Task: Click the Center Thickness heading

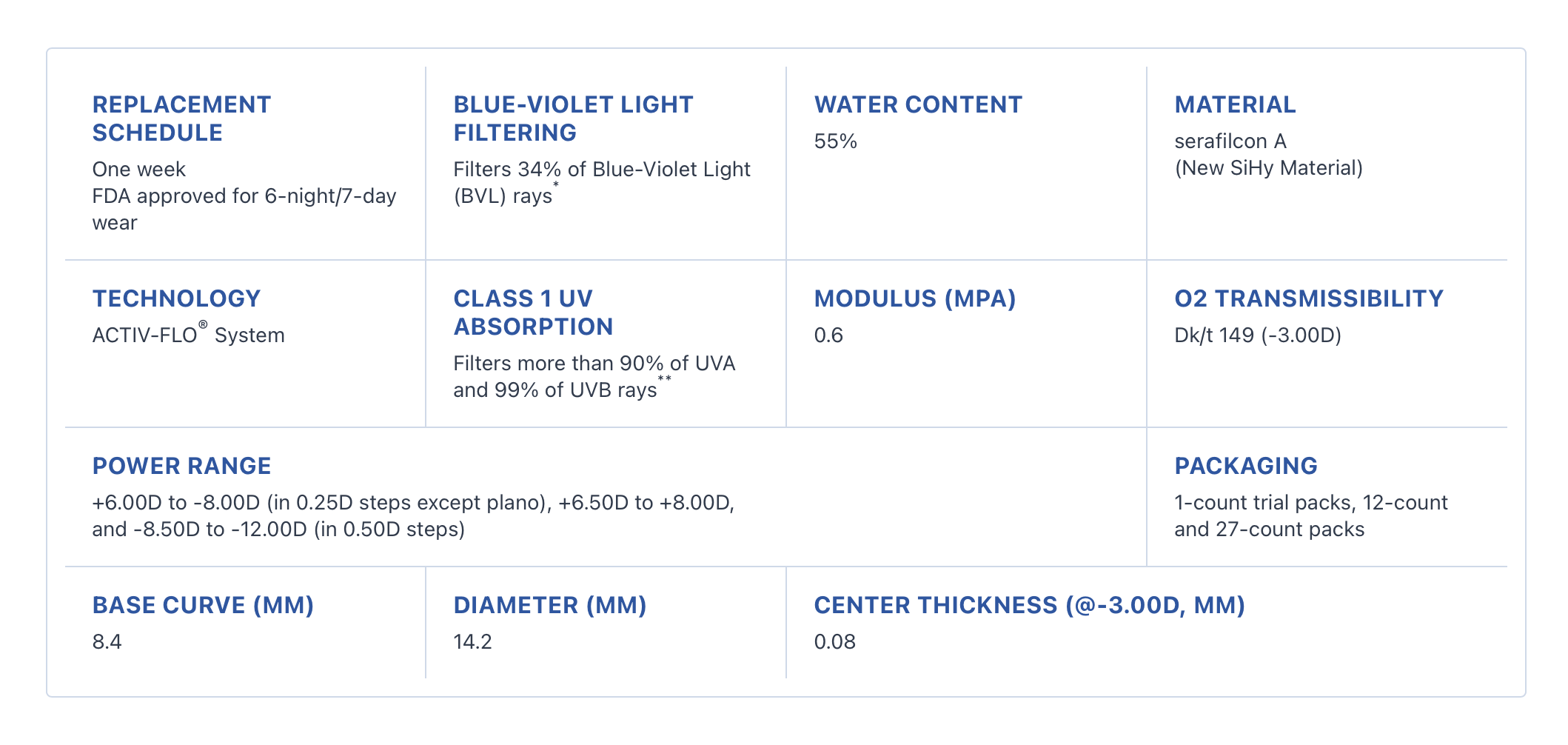Action: coord(1029,606)
